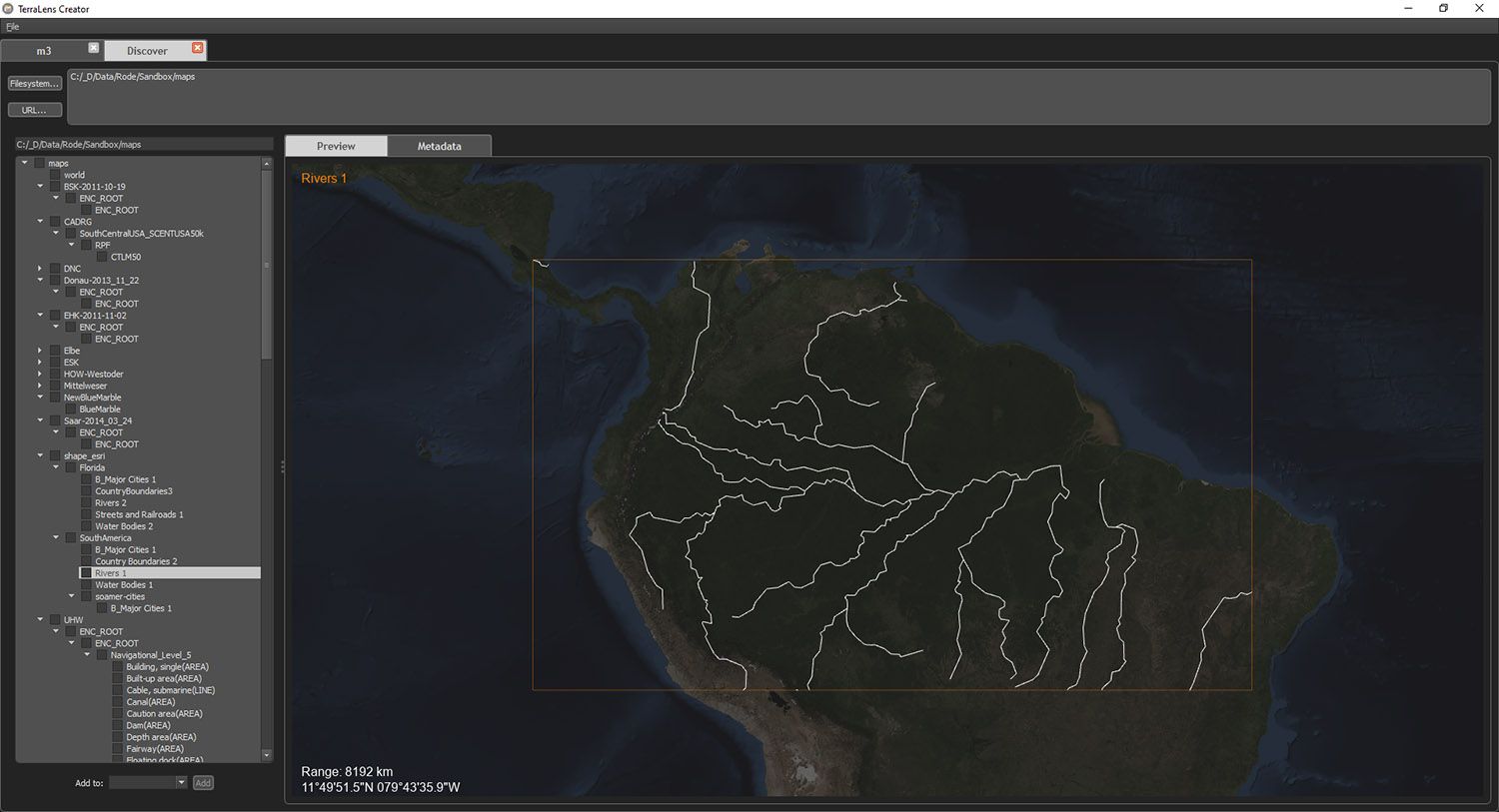Viewport: 1499px width, 812px height.
Task: Enable the Rivers 2 checkbox under Florida
Action: click(87, 502)
